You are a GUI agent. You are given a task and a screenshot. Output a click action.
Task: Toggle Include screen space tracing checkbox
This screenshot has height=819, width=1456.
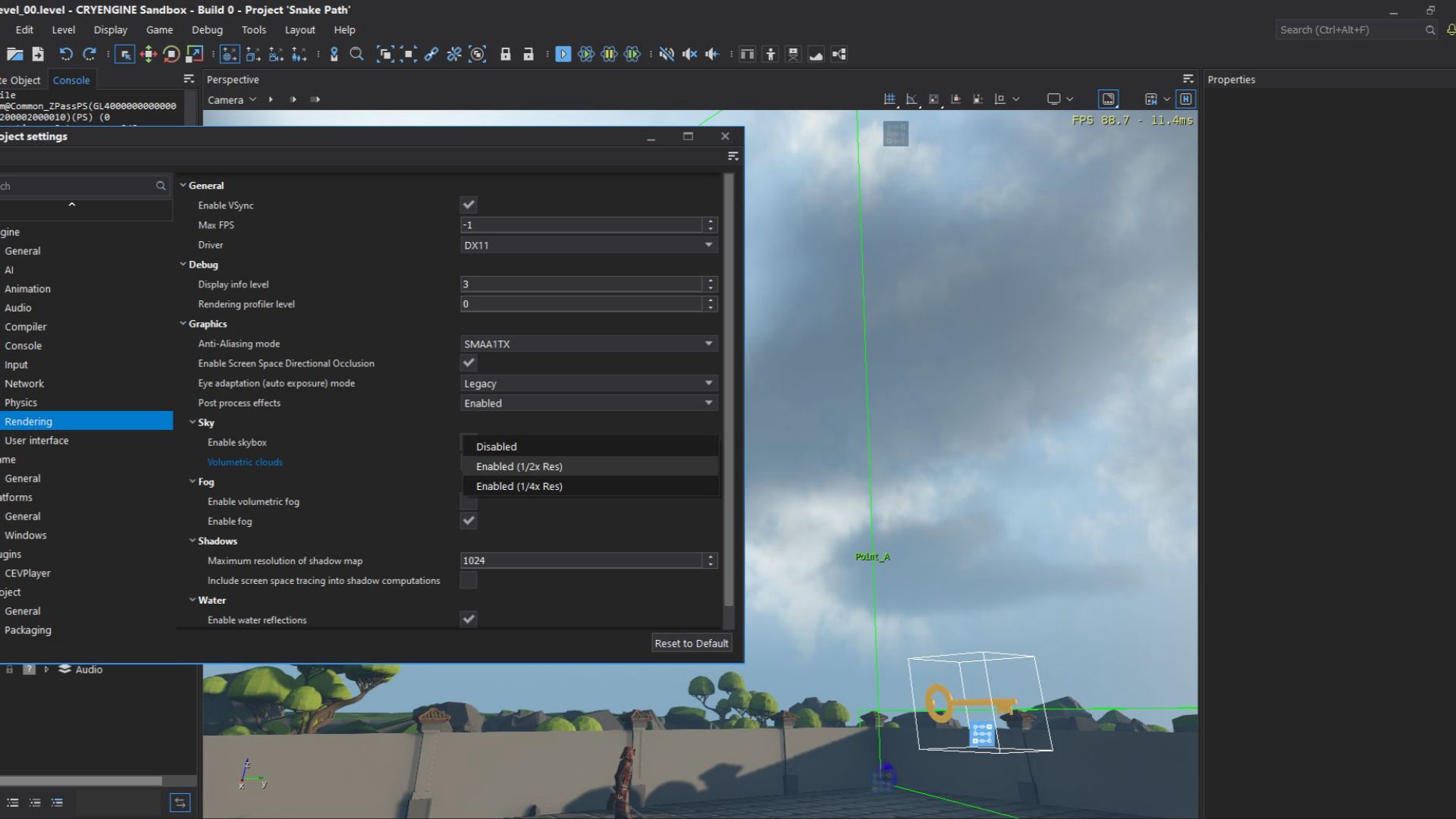pos(469,581)
